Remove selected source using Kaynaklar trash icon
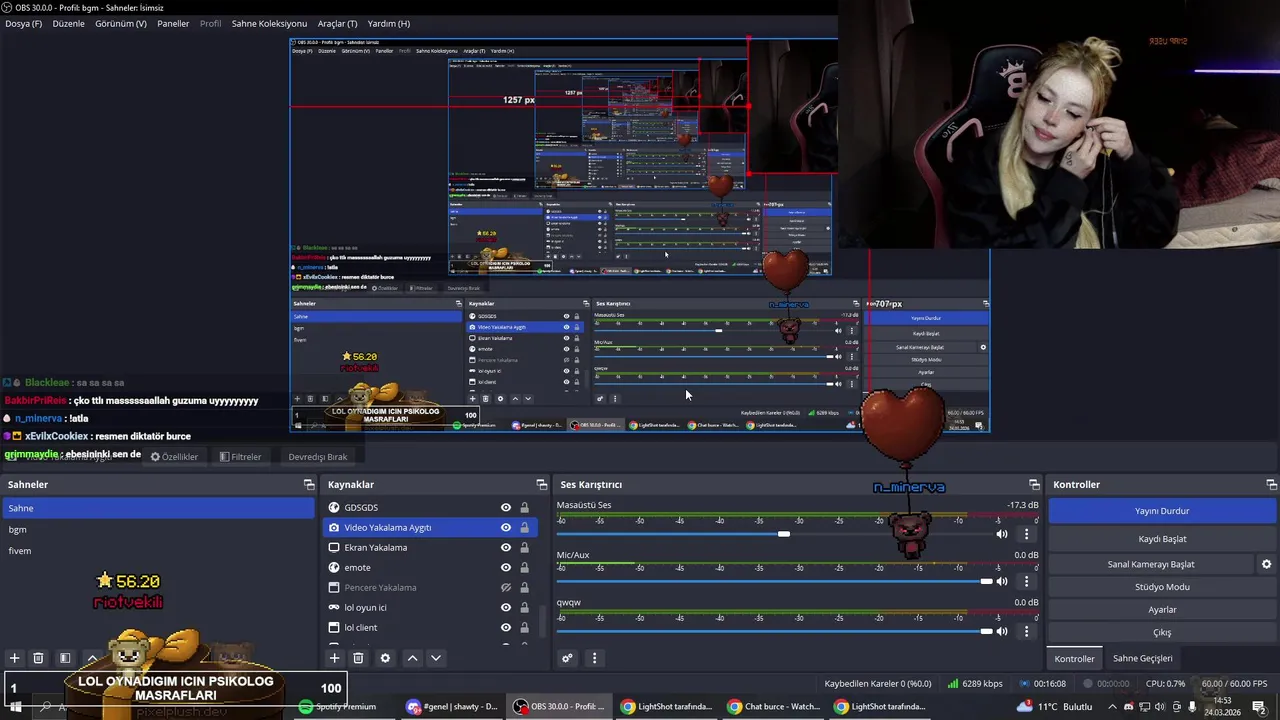 pyautogui.click(x=358, y=658)
